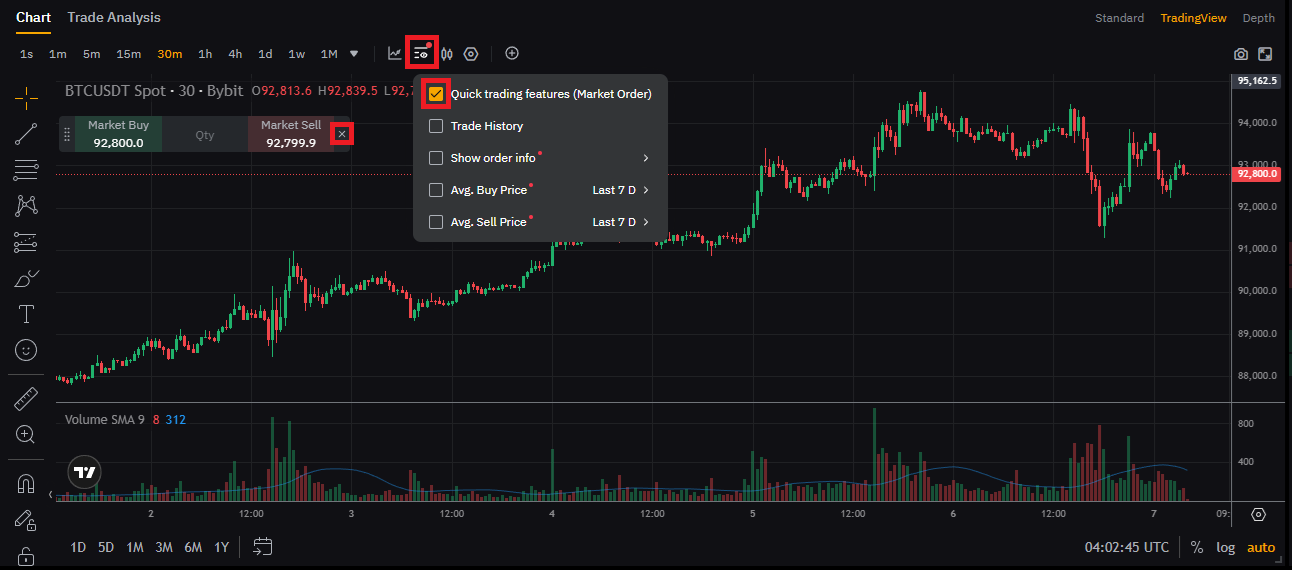Viewport: 1292px width, 570px height.
Task: Enable the Trade History checkbox
Action: [436, 126]
